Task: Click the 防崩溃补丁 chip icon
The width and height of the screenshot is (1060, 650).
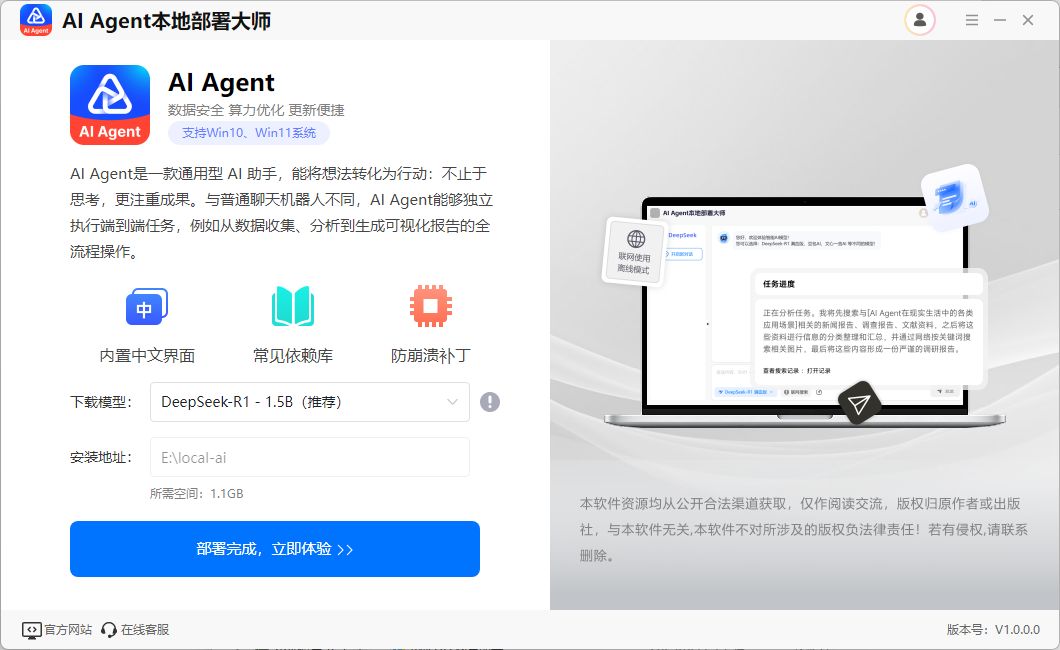Action: [x=431, y=306]
